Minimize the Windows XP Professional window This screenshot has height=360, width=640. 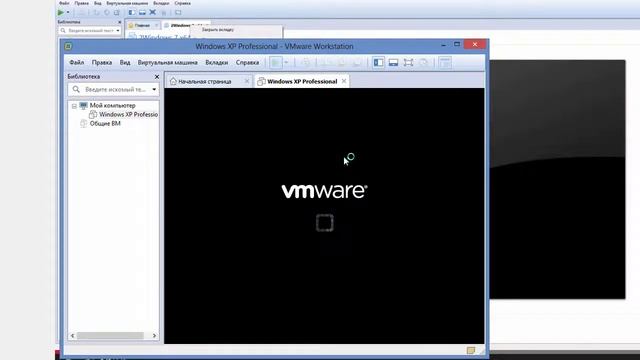coord(443,44)
